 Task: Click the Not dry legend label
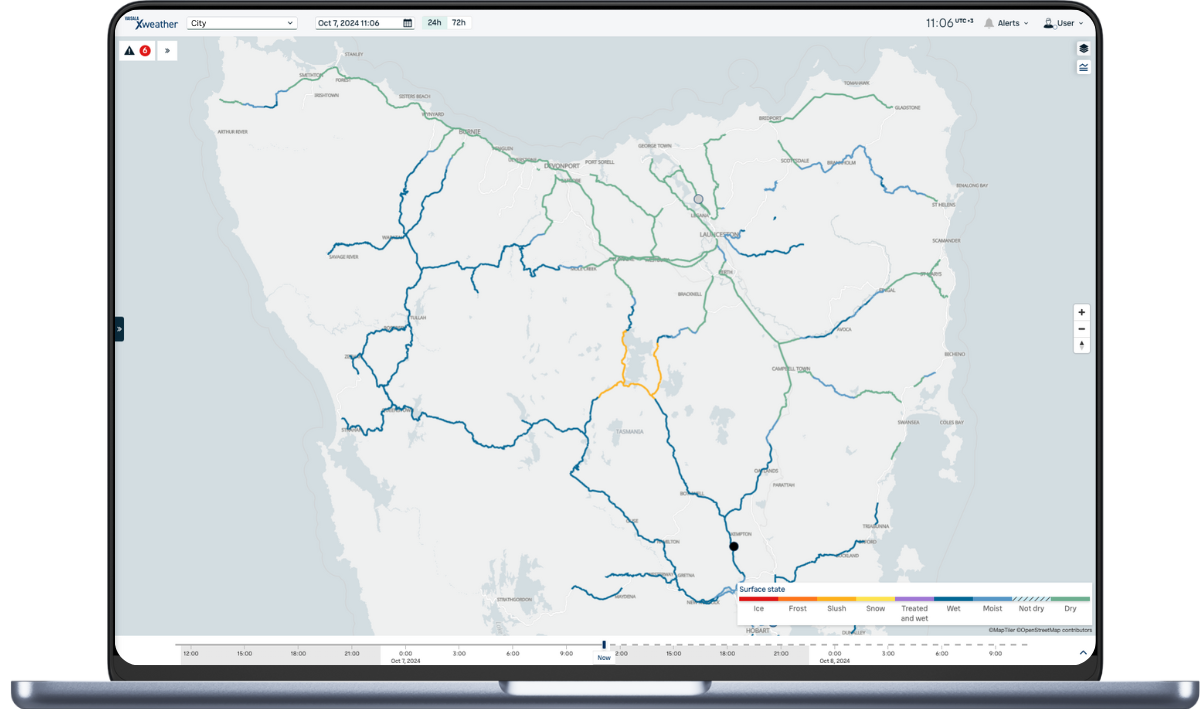coord(1031,608)
